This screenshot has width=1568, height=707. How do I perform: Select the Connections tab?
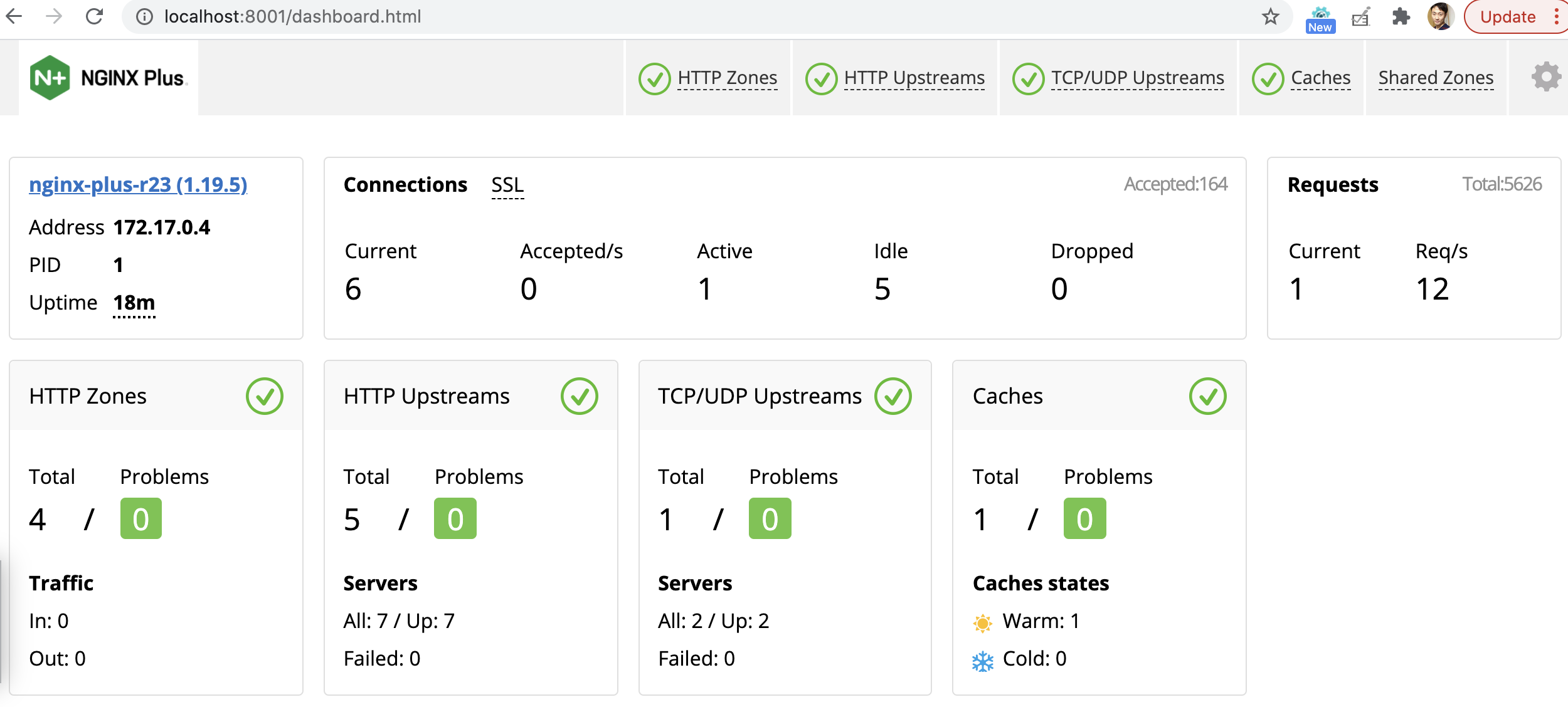(x=405, y=185)
